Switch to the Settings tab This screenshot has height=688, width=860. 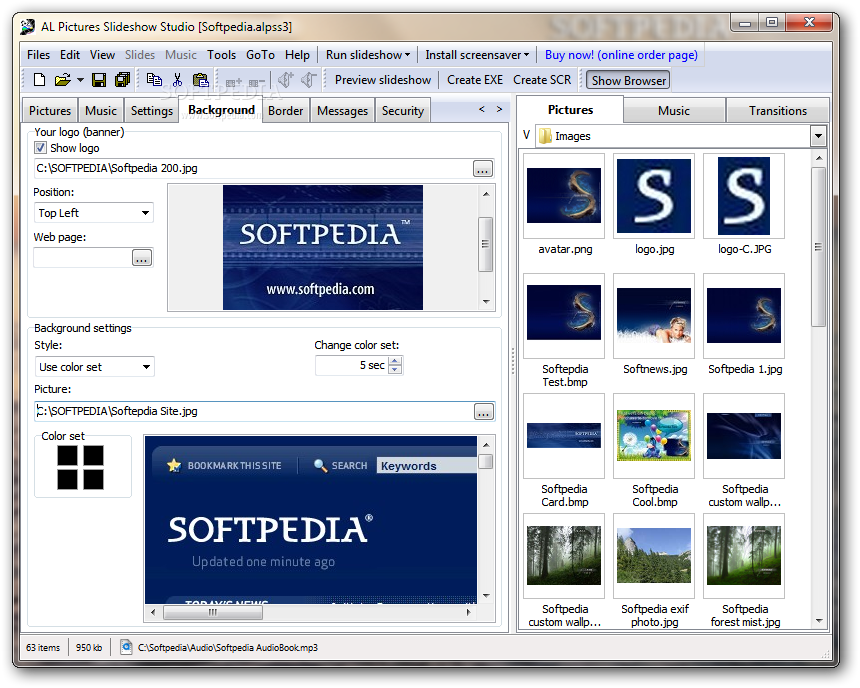point(152,111)
